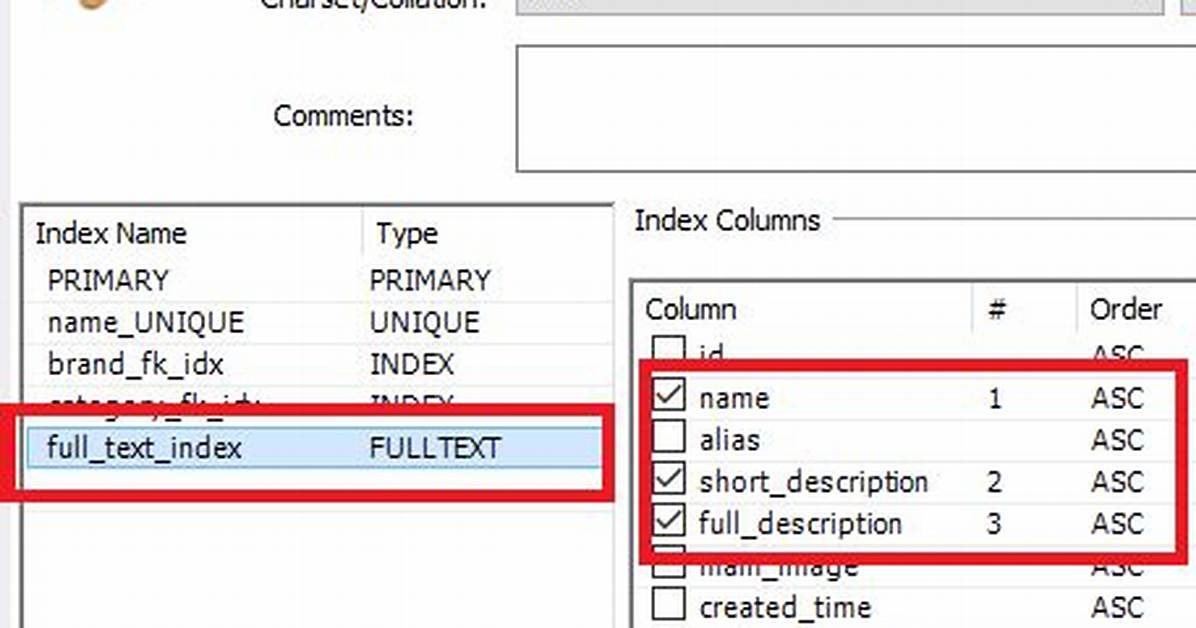
Task: Select the name_UNIQUE index row
Action: tap(317, 323)
